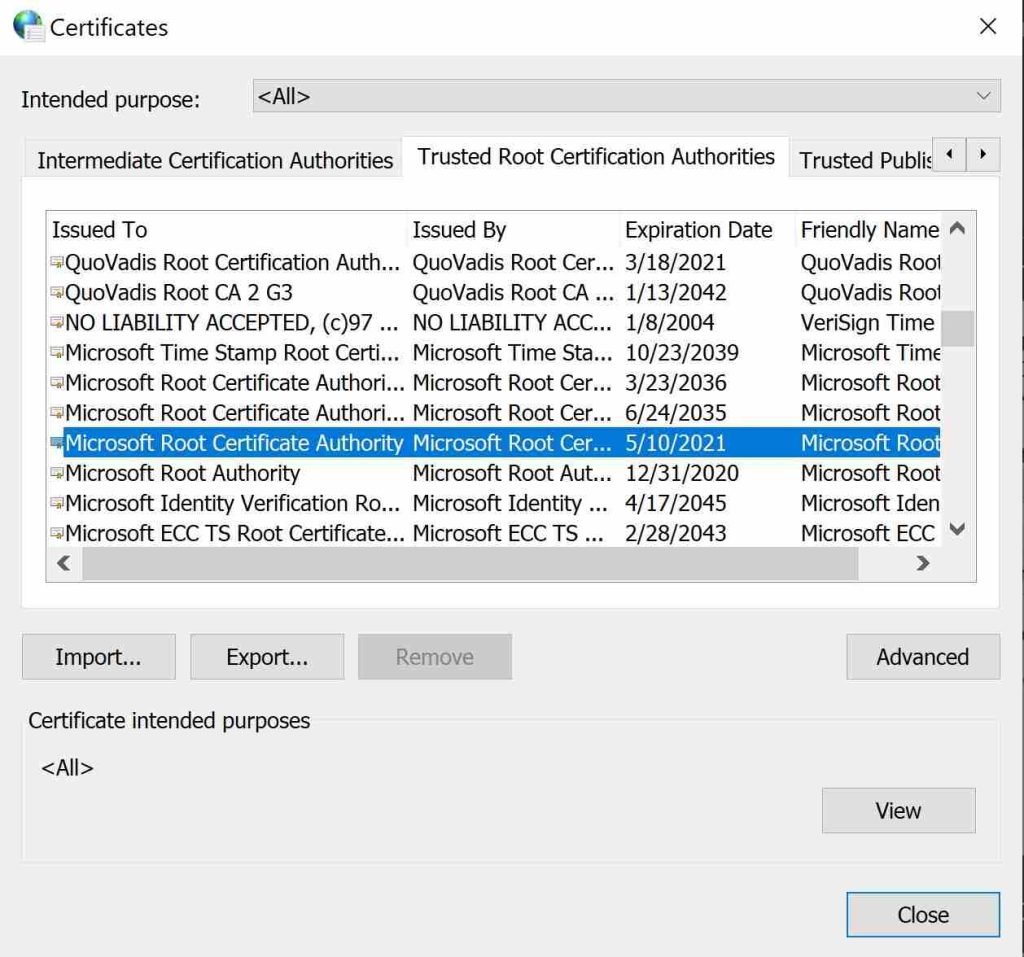Click the Import button
This screenshot has width=1024, height=957.
[x=98, y=657]
